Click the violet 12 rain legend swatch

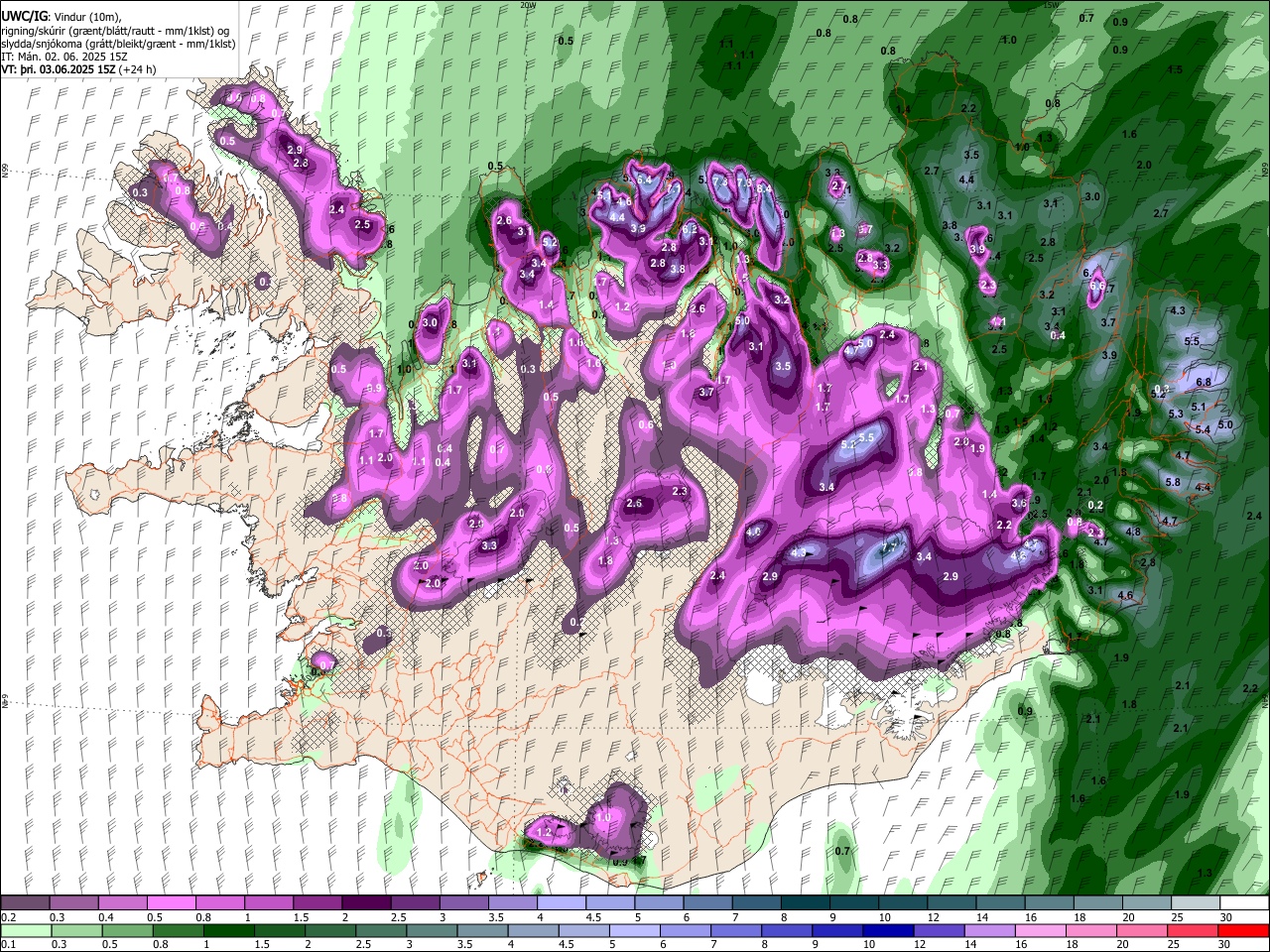(939, 930)
